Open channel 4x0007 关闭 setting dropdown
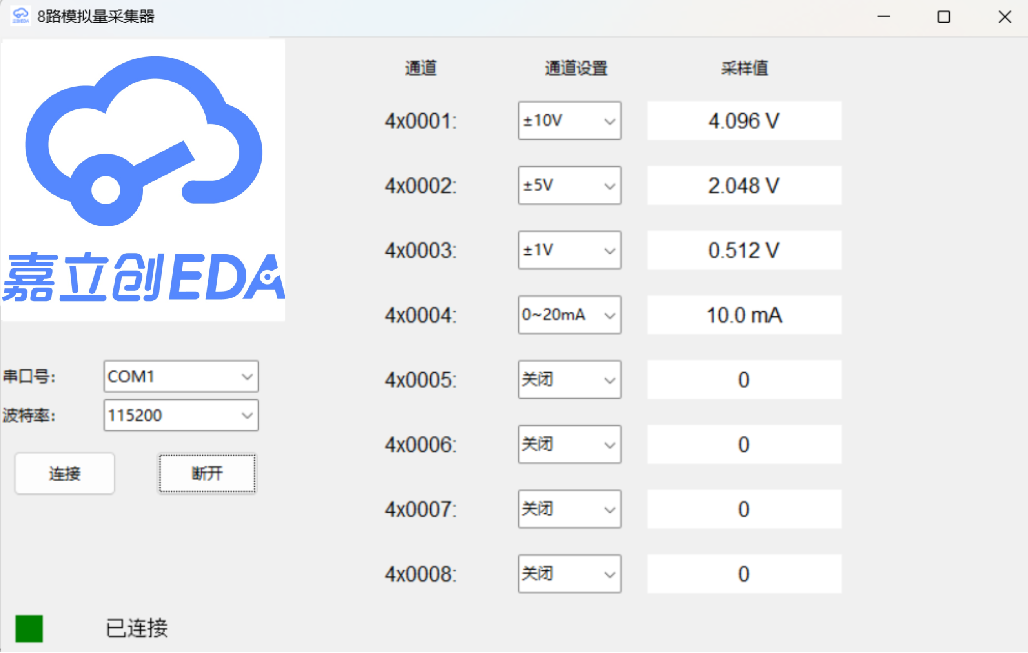The width and height of the screenshot is (1028, 653). 570,509
